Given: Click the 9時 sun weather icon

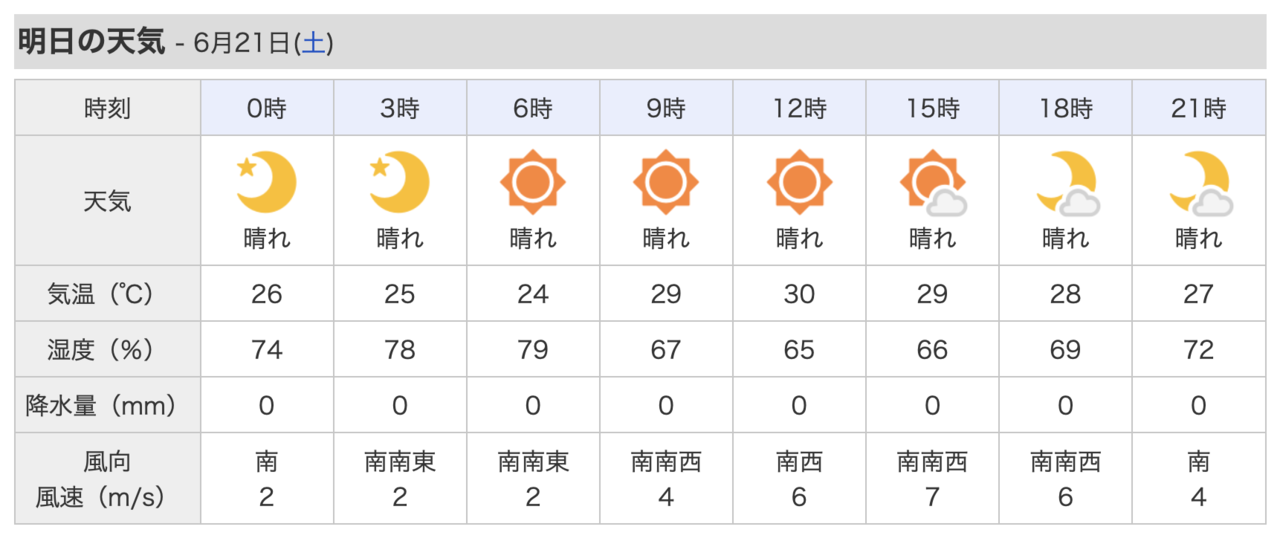Looking at the screenshot, I should pos(666,183).
